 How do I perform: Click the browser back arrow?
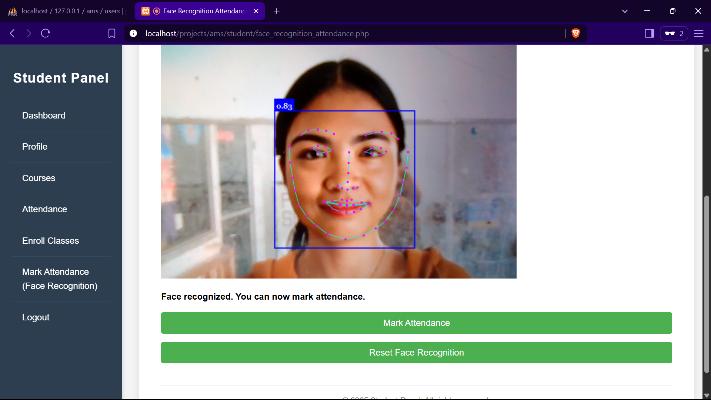tap(11, 33)
